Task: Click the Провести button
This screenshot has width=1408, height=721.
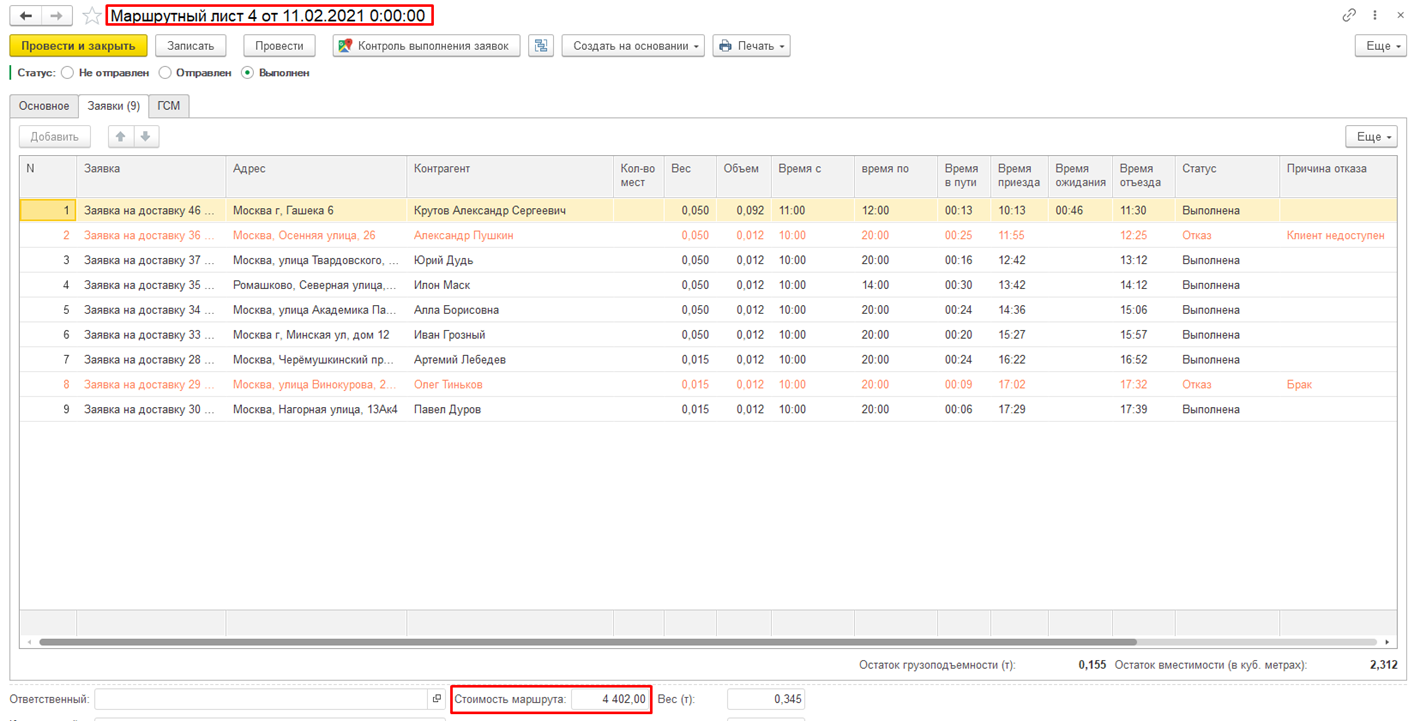Action: 279,46
